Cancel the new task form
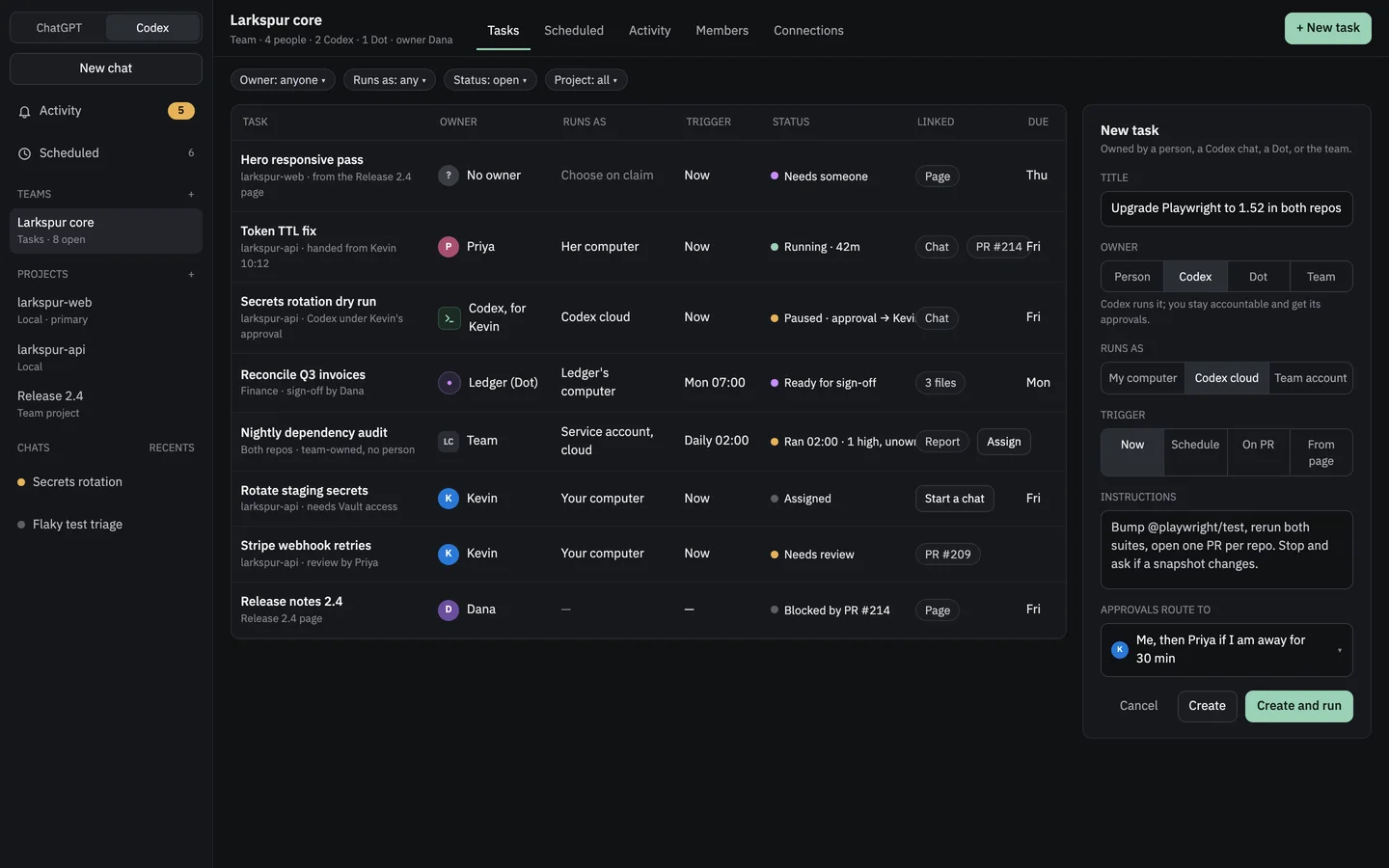This screenshot has width=1389, height=868. pos(1138,706)
